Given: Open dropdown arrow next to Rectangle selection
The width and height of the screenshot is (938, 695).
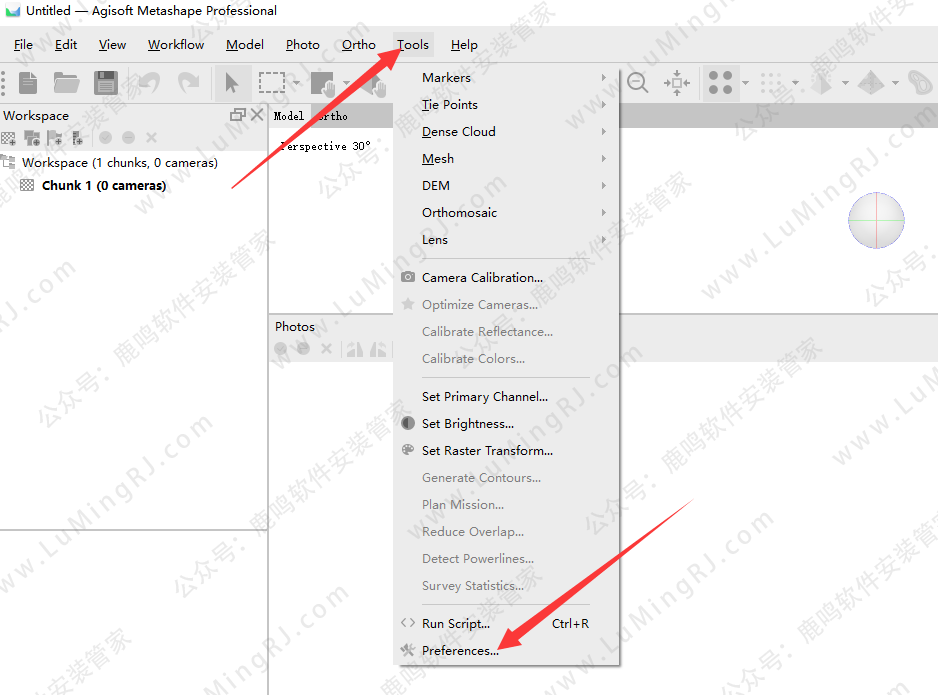Looking at the screenshot, I should 296,83.
